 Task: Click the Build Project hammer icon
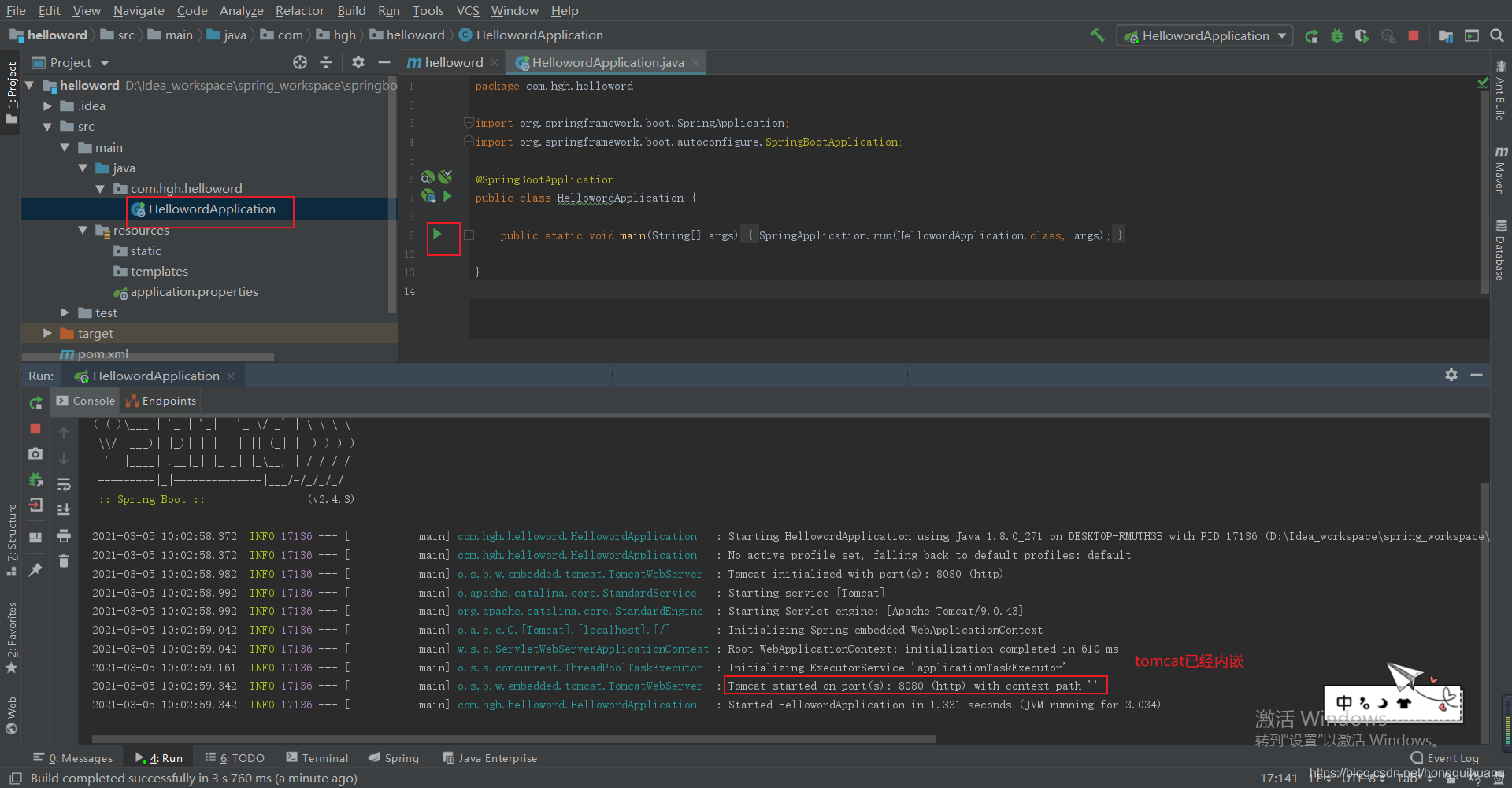pos(1097,35)
